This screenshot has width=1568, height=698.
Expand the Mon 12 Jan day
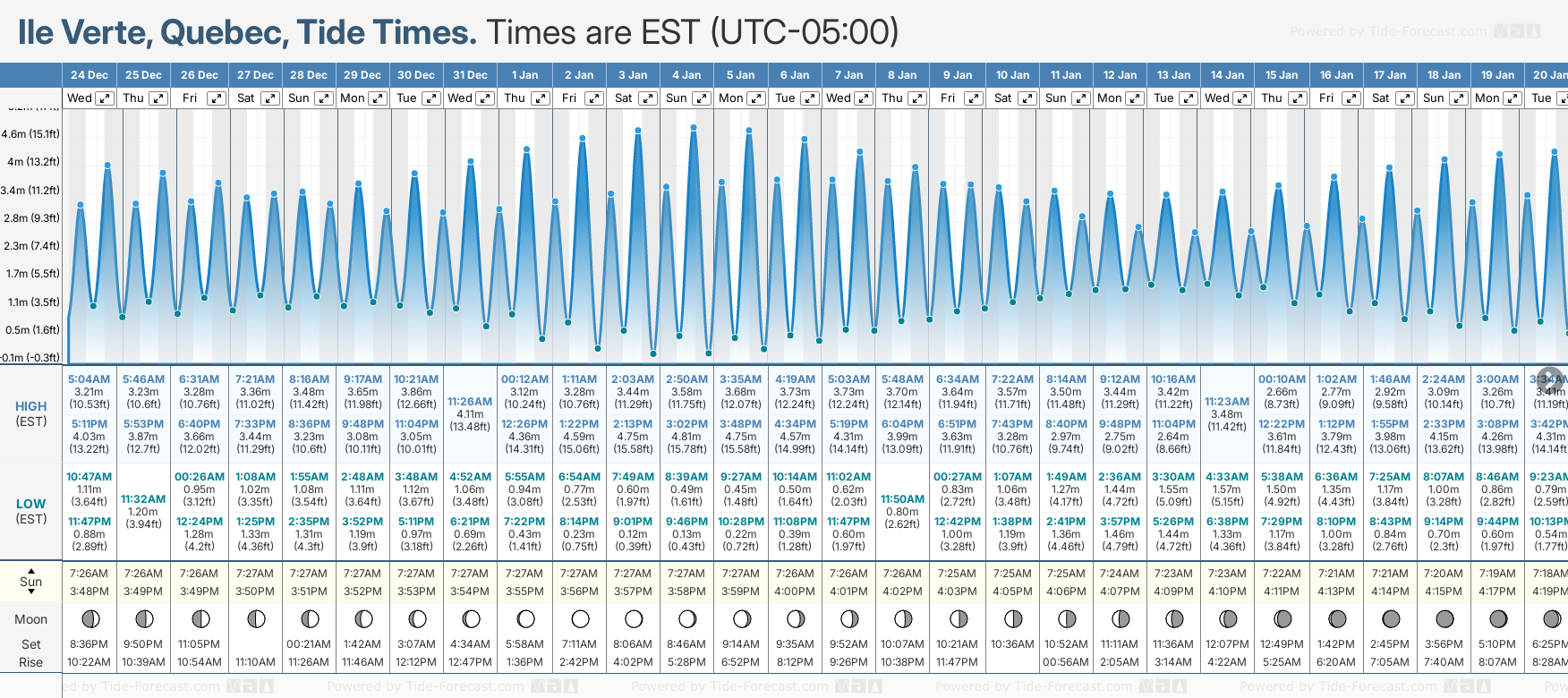pos(1134,98)
